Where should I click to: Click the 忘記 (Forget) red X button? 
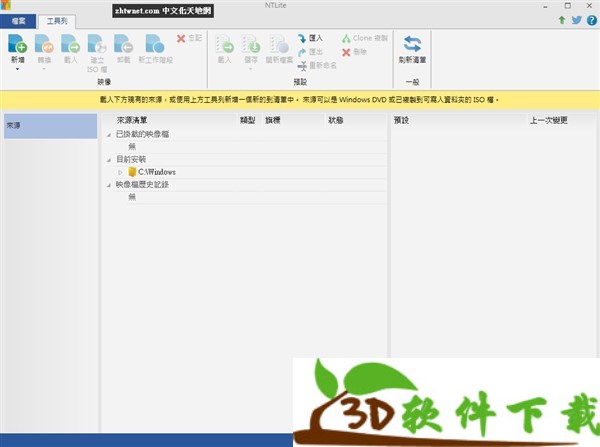click(189, 38)
